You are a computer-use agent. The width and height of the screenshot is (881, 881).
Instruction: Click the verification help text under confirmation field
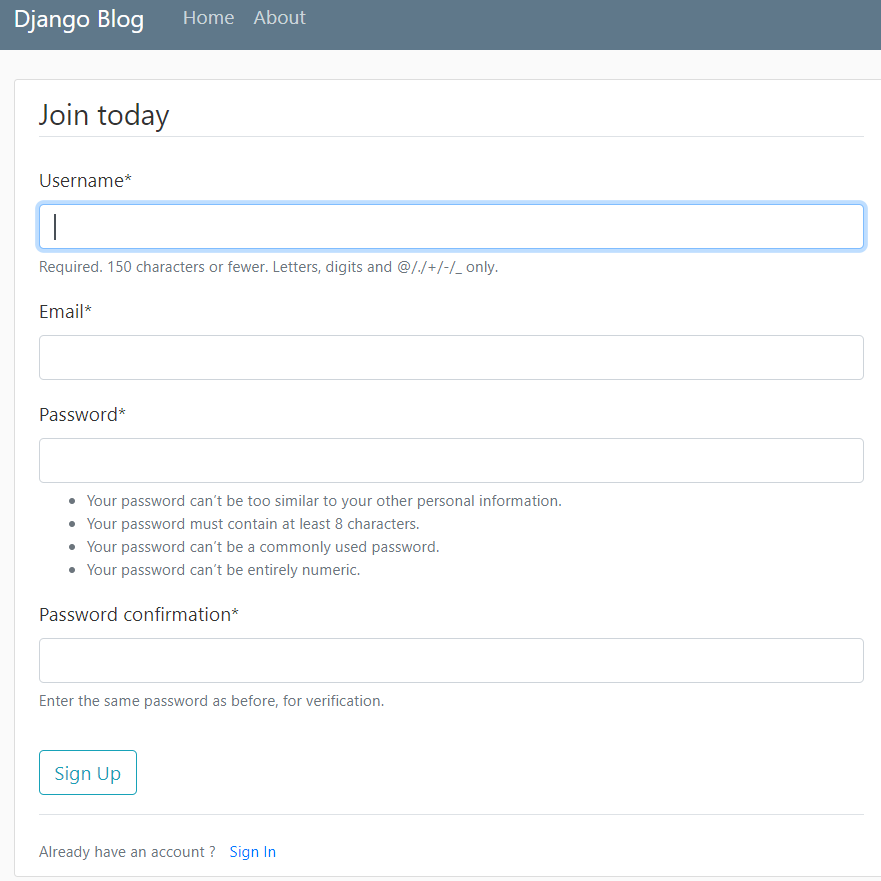click(211, 700)
